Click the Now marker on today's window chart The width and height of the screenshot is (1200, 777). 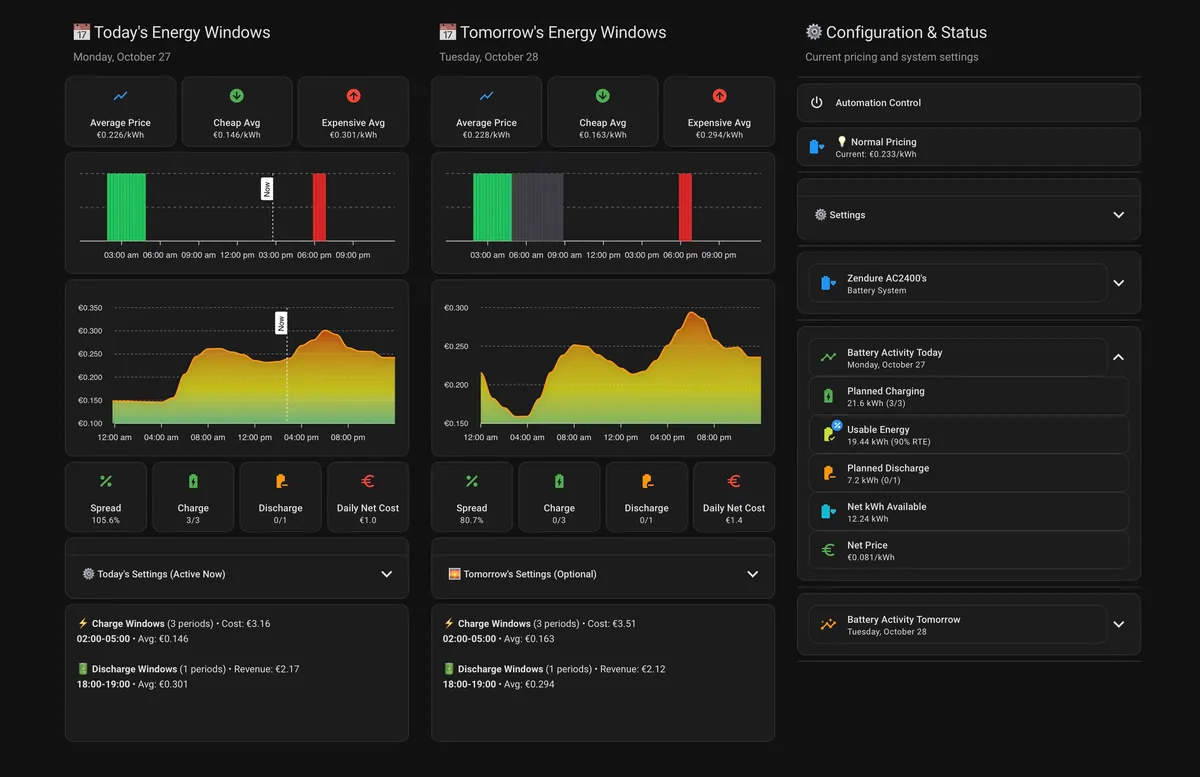267,189
